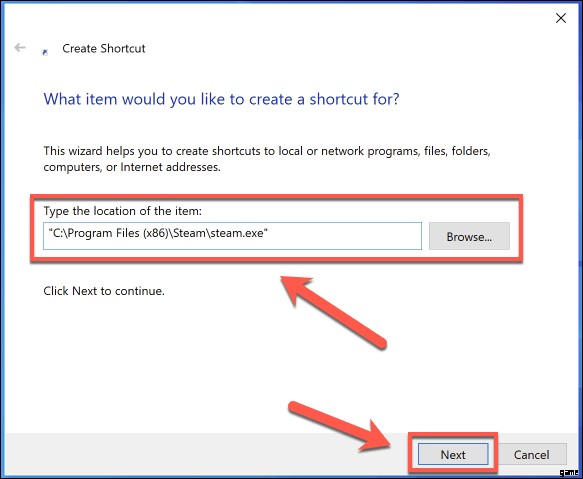
Task: Click the Create Shortcut title text
Action: tap(104, 48)
